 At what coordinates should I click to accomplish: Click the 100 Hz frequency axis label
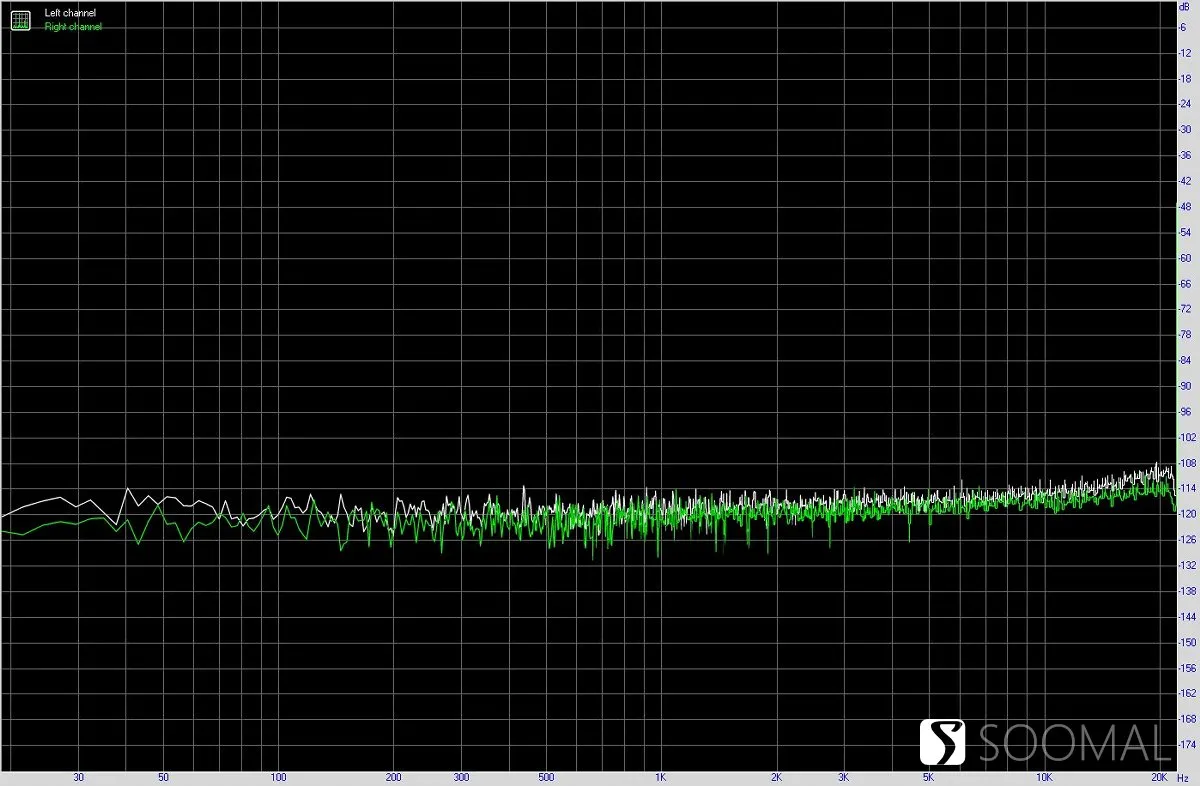[x=278, y=777]
